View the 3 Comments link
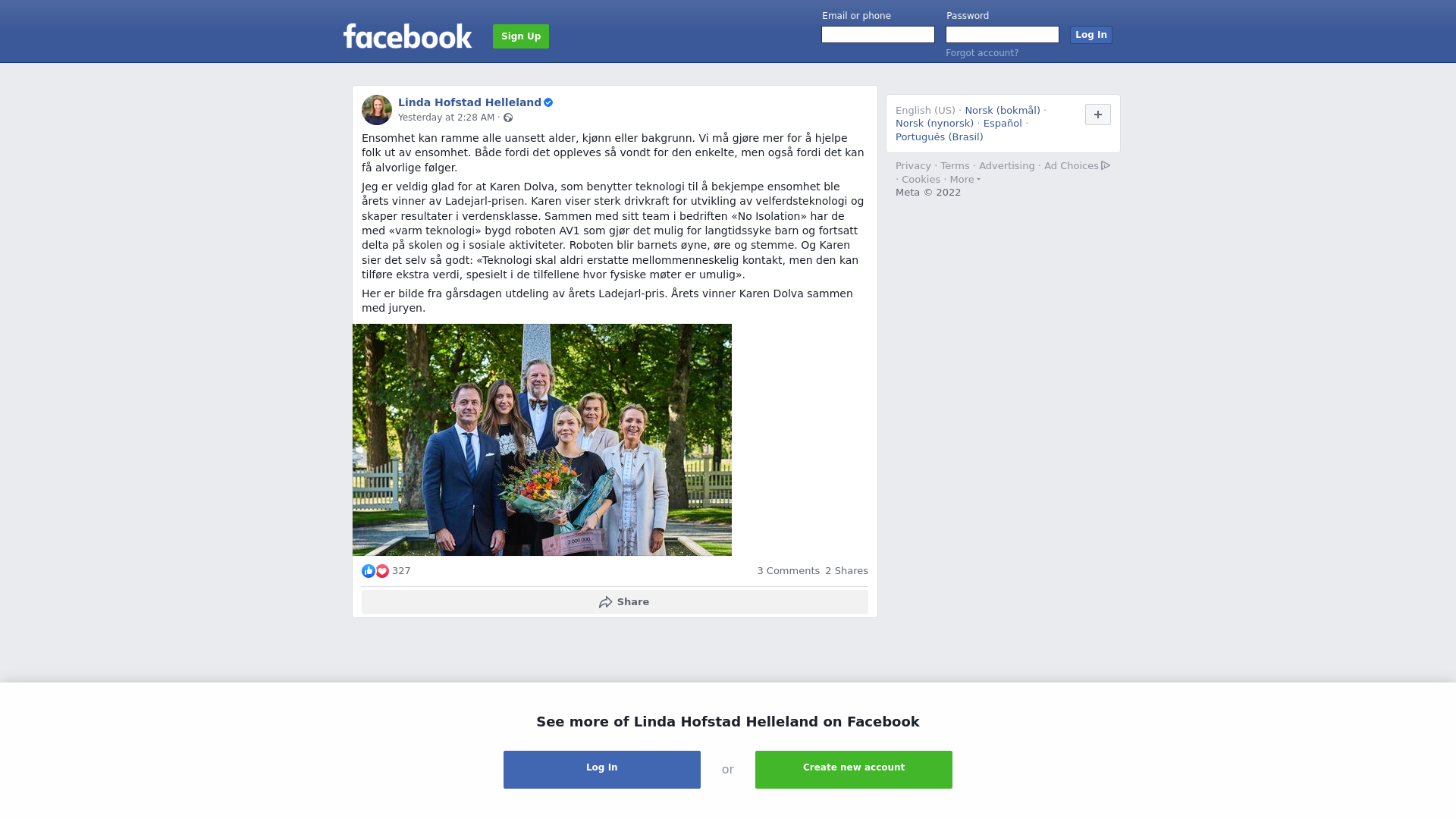 (789, 571)
